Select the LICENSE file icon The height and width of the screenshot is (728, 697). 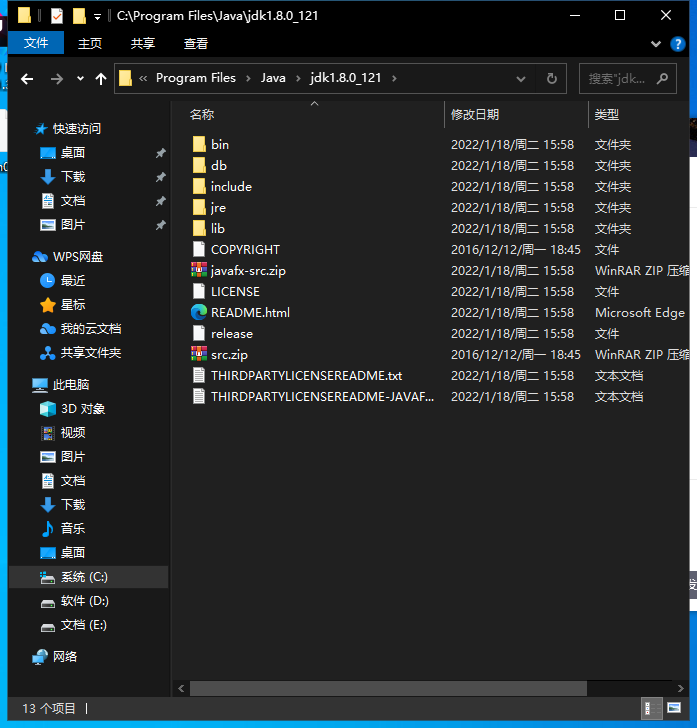pyautogui.click(x=199, y=291)
